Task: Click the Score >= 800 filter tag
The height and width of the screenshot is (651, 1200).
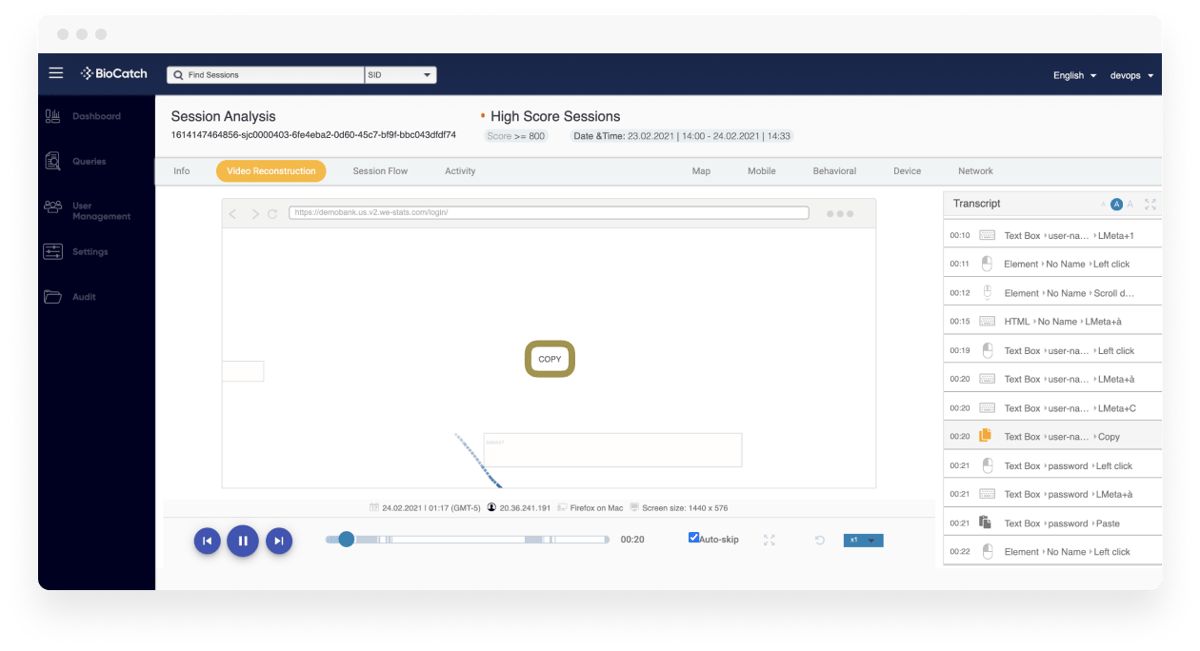Action: coord(516,136)
